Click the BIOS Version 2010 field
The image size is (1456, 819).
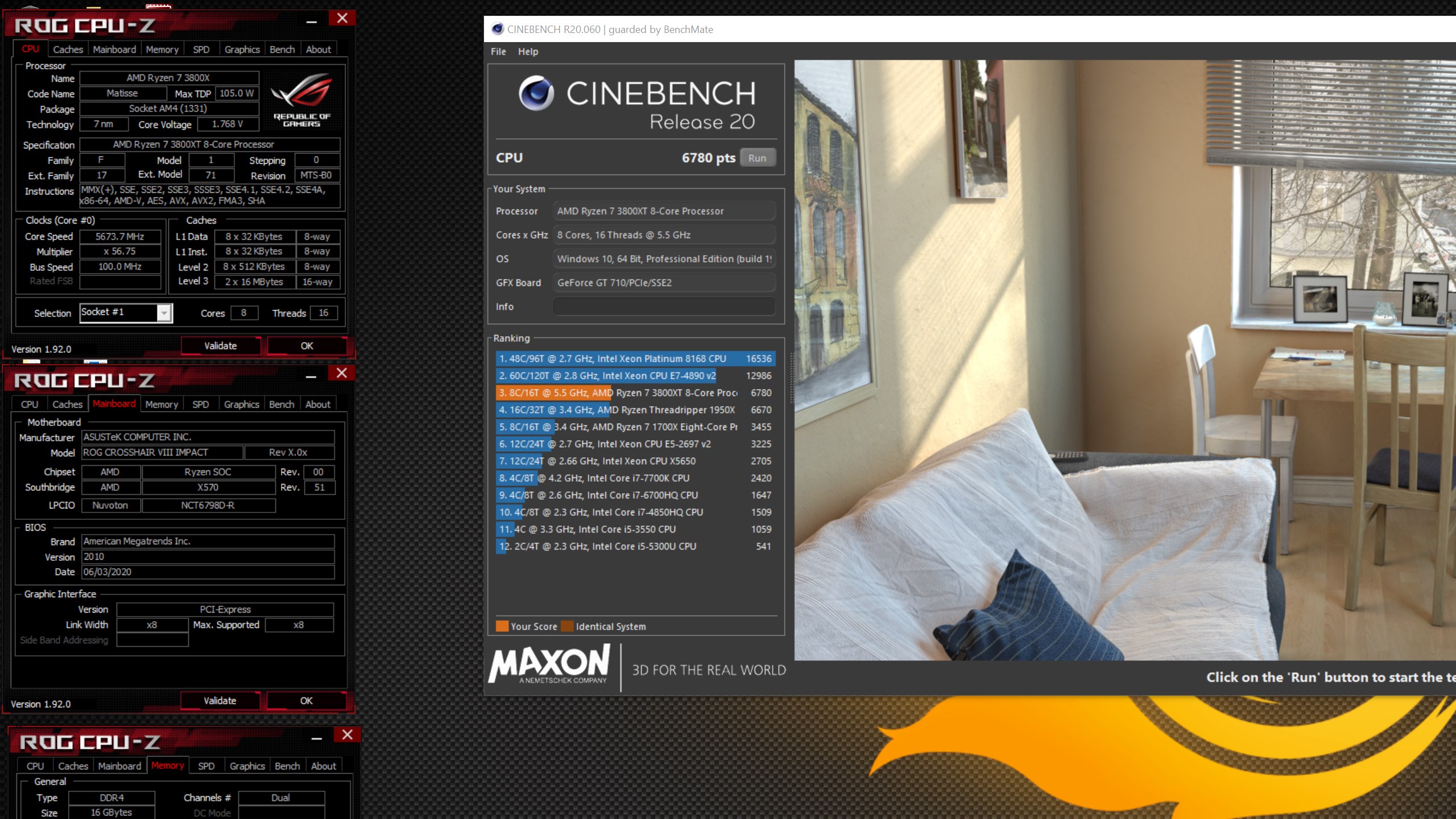208,557
